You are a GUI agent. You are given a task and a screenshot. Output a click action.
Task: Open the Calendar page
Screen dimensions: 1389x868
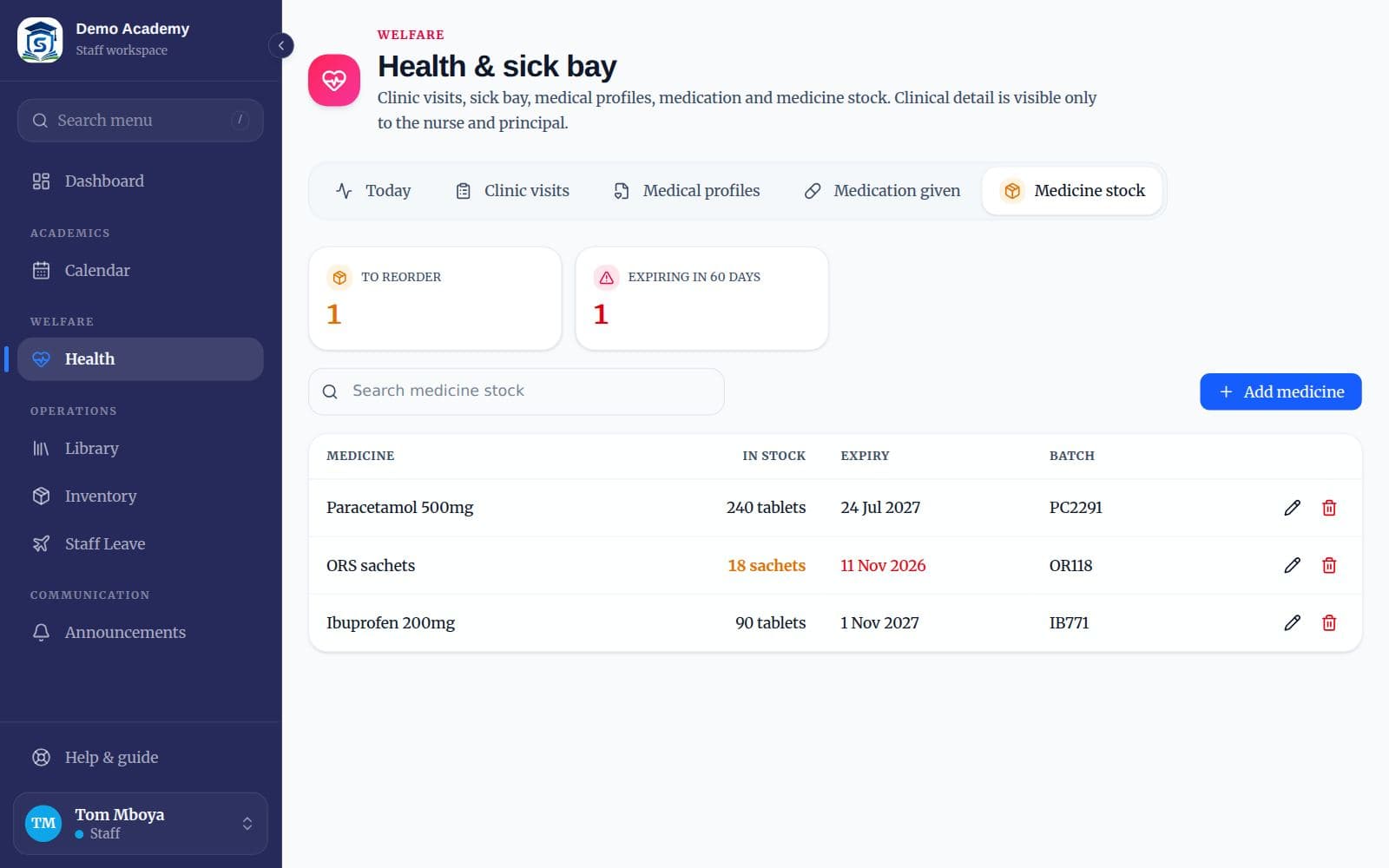(140, 271)
